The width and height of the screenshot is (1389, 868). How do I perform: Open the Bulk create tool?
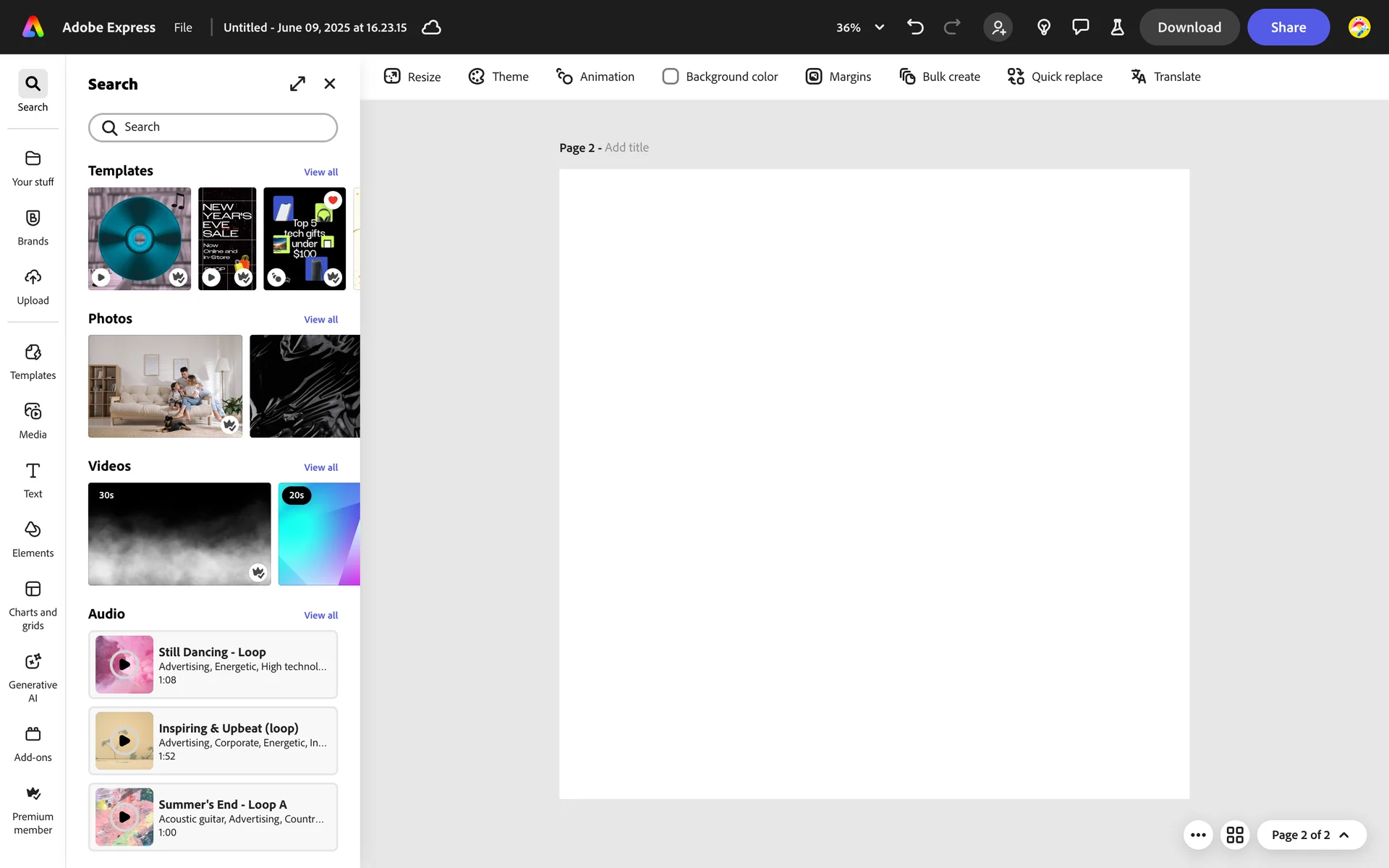click(939, 77)
